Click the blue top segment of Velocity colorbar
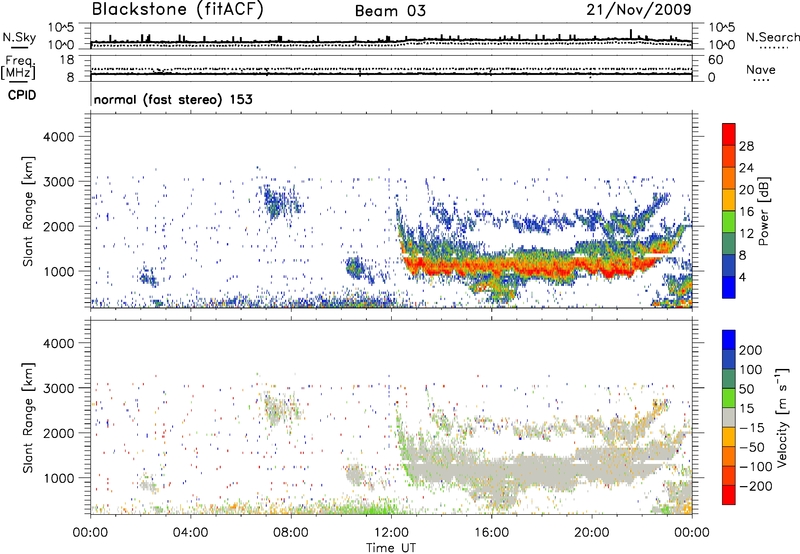 (x=729, y=340)
